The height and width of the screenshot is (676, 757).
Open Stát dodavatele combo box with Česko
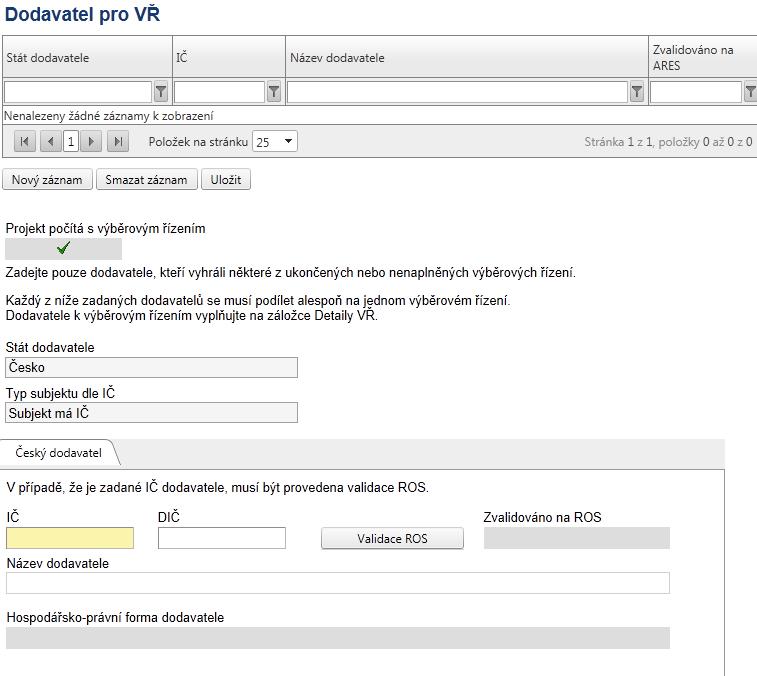click(152, 367)
